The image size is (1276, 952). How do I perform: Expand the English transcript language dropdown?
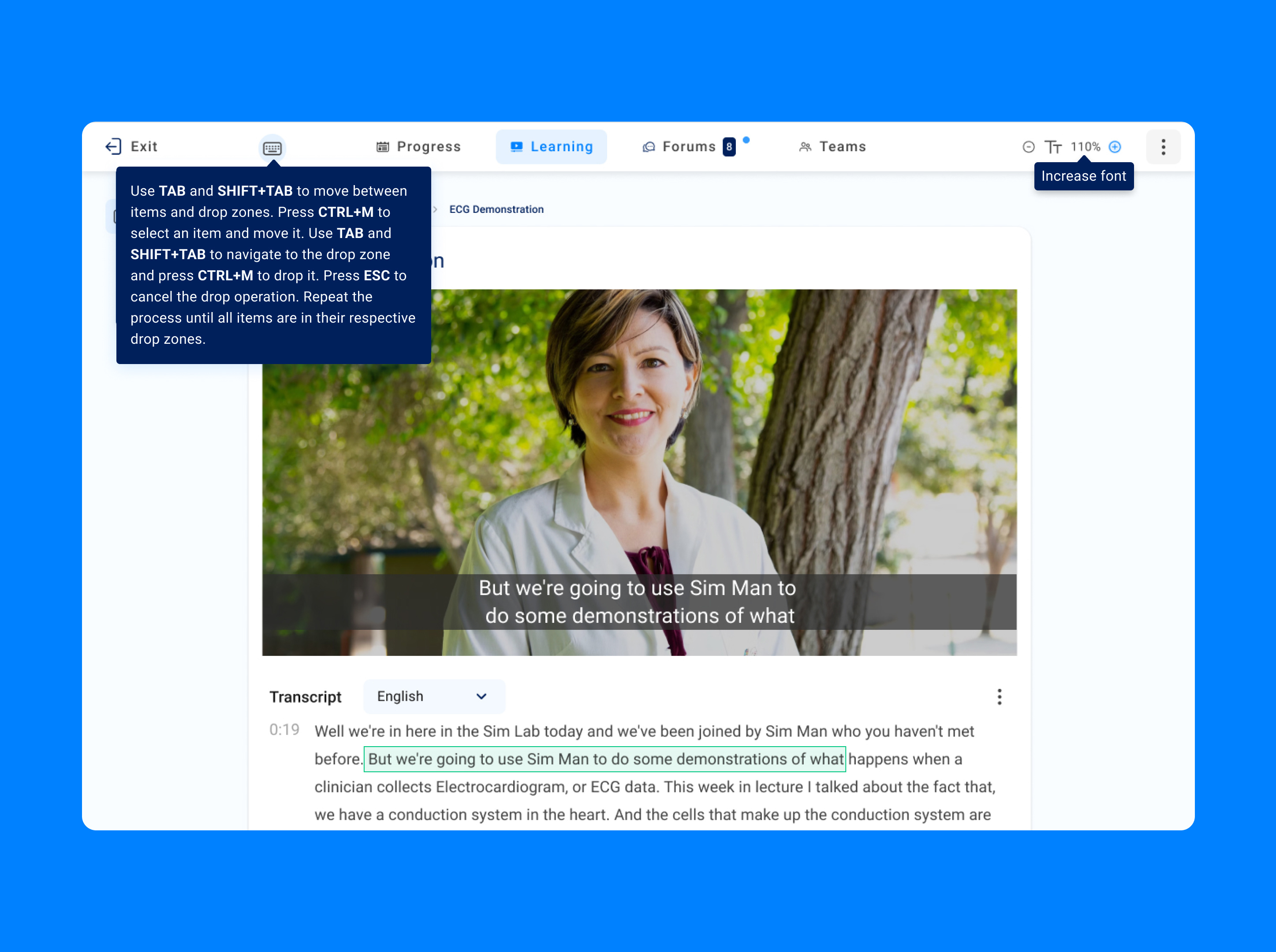[x=434, y=696]
